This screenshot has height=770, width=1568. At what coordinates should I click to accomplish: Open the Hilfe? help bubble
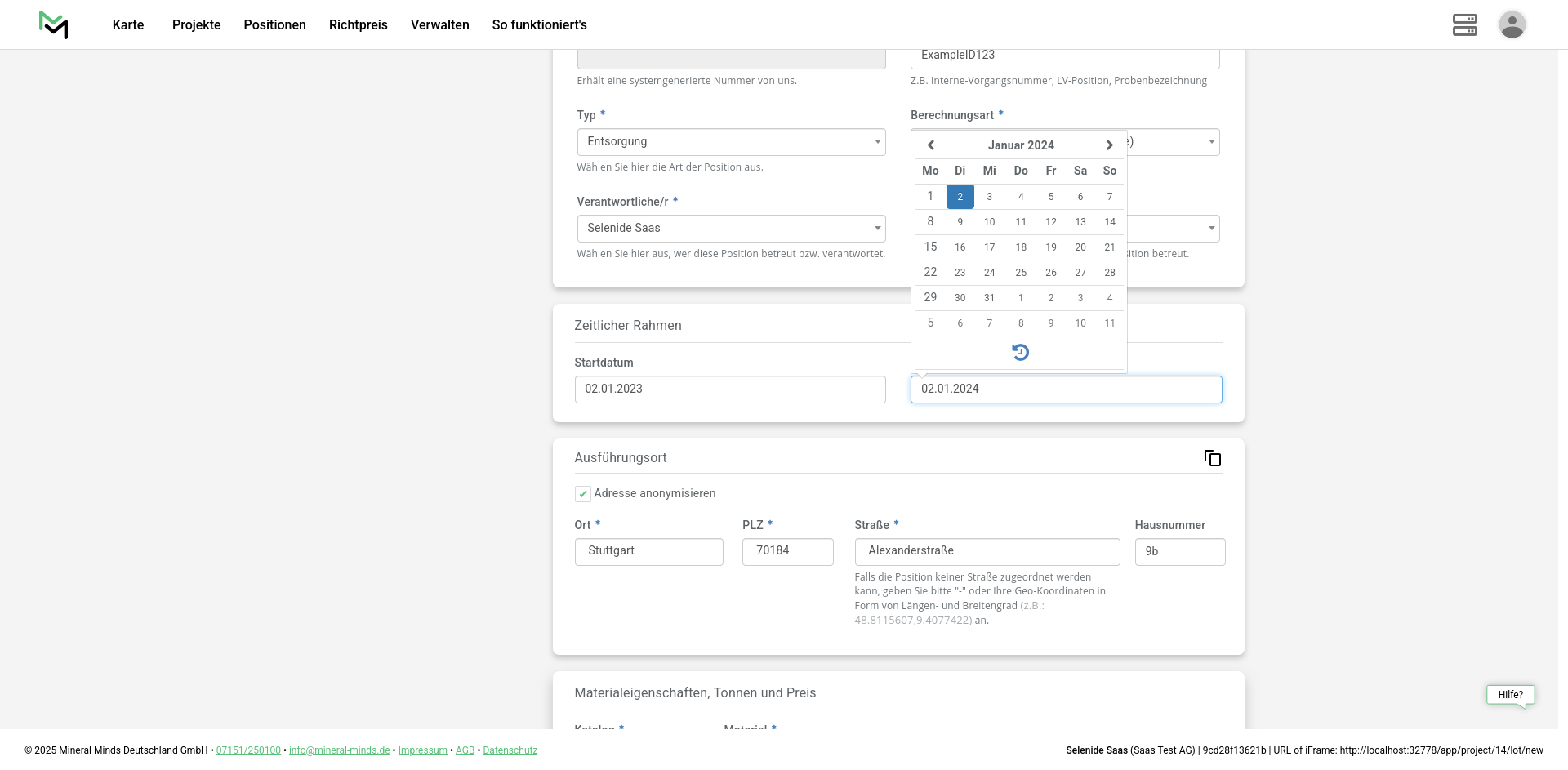click(x=1510, y=695)
